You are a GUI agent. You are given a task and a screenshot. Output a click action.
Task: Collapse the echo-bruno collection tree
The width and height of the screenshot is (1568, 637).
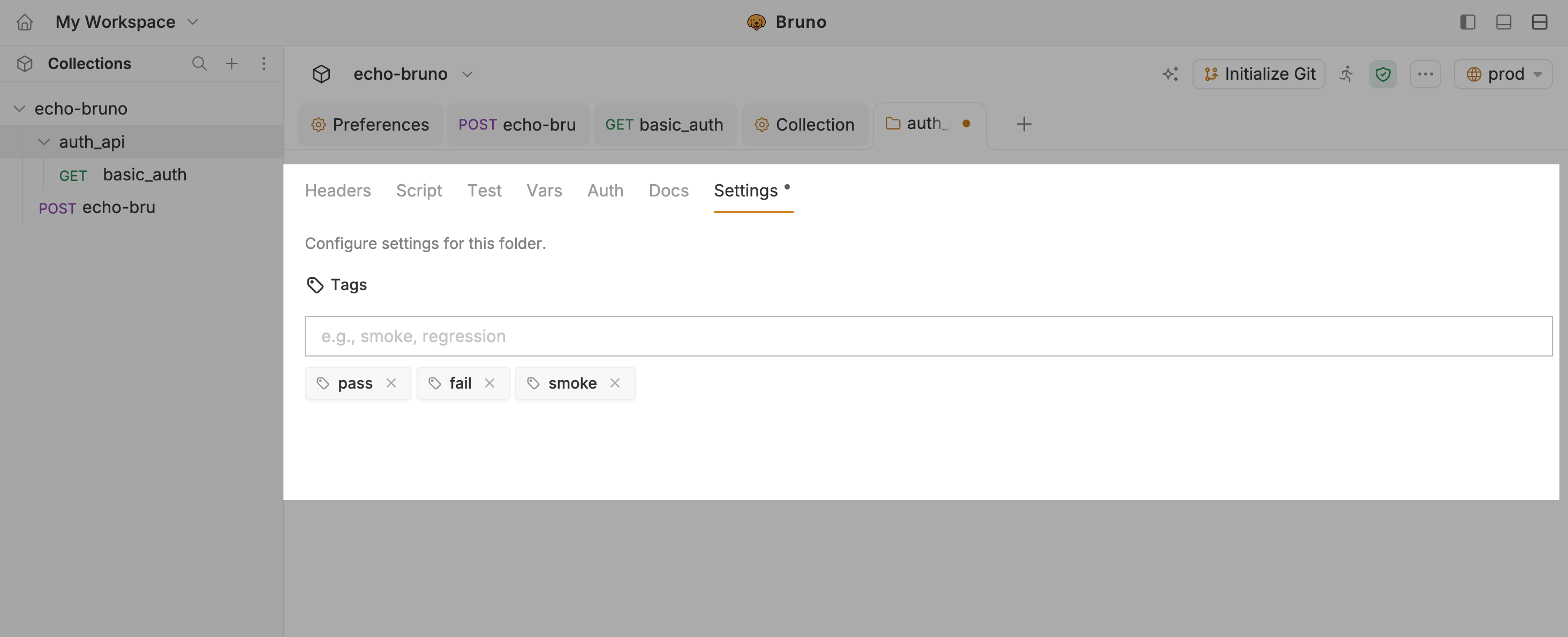(19, 108)
